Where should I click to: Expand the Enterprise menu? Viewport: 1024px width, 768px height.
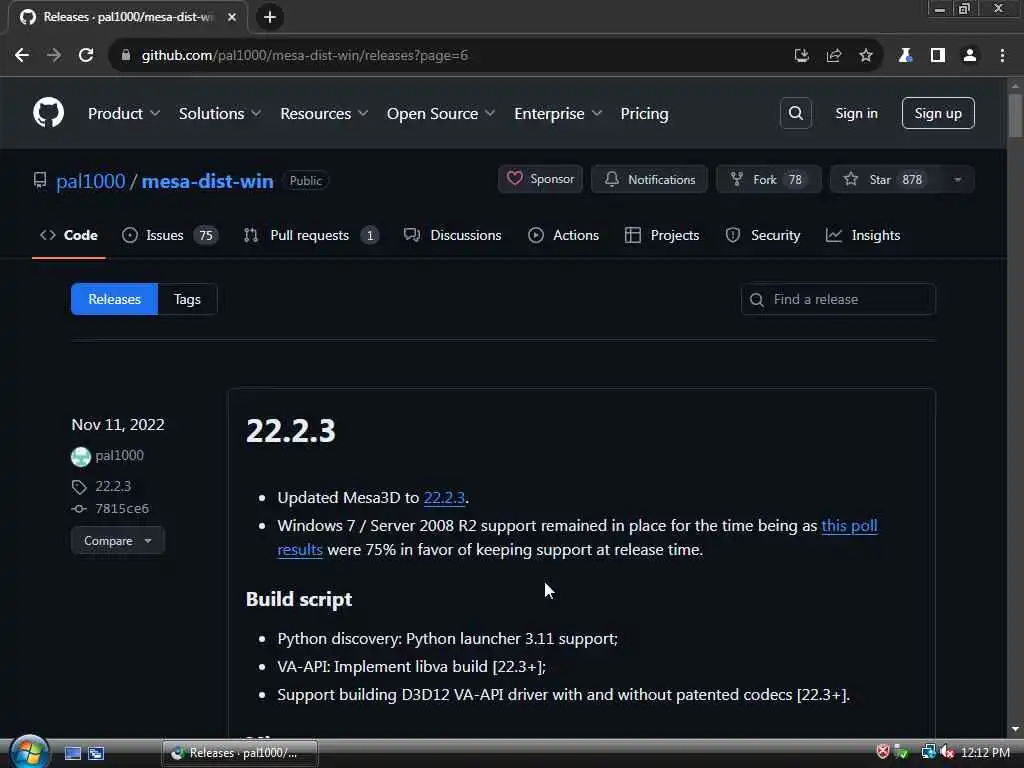point(558,114)
